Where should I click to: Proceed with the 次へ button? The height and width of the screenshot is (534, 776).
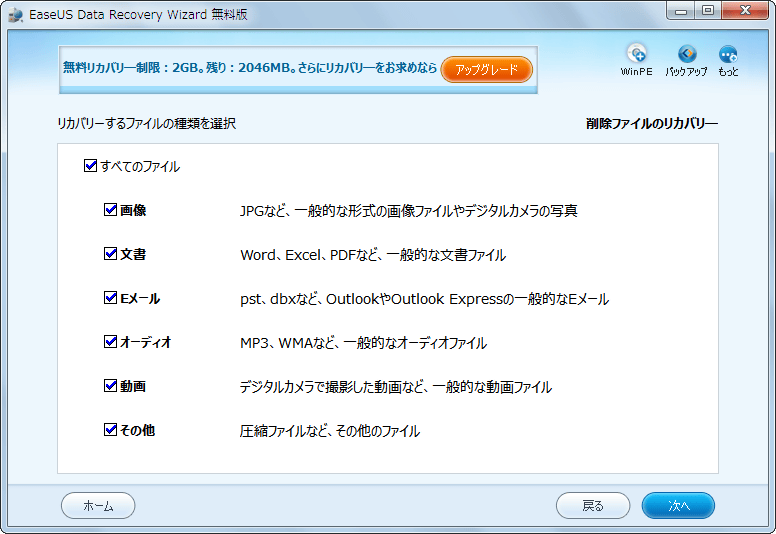click(679, 505)
